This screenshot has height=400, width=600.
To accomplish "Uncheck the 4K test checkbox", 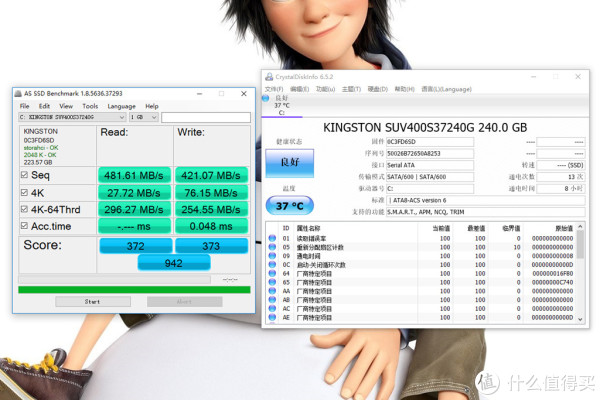I will point(24,193).
